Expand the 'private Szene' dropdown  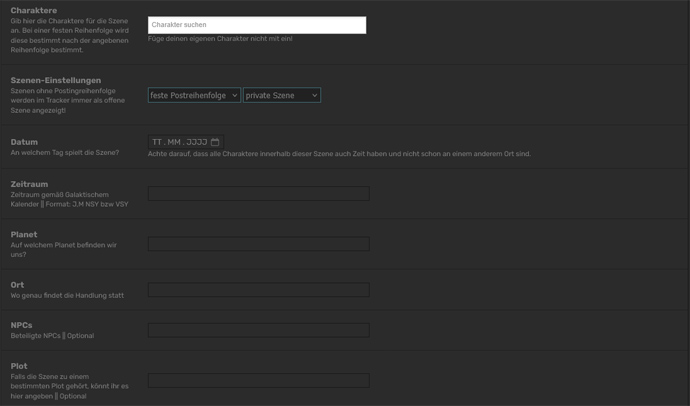(282, 95)
